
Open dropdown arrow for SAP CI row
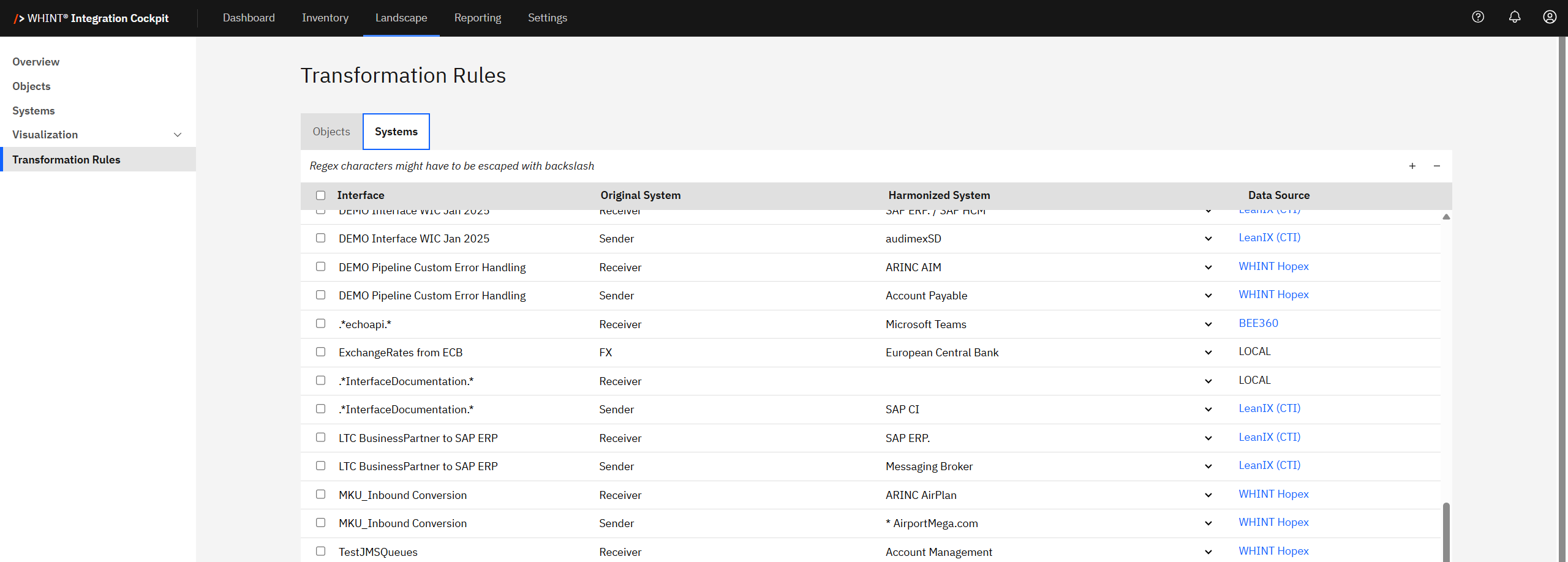[1208, 410]
